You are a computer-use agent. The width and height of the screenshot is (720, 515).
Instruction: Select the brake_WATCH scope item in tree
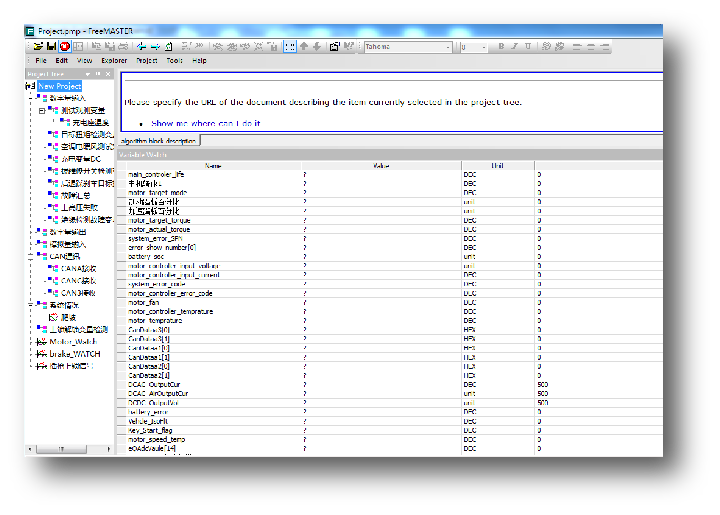tap(74, 354)
